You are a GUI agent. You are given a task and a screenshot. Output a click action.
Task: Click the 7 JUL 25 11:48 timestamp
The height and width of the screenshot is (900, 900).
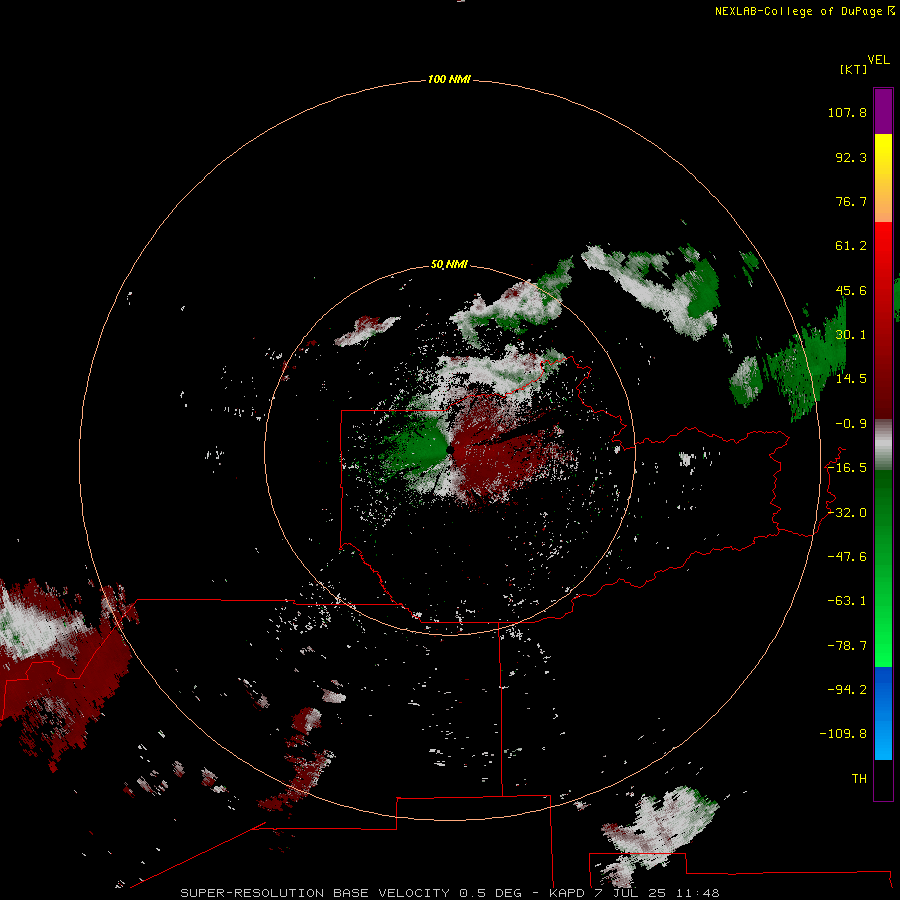[x=659, y=893]
